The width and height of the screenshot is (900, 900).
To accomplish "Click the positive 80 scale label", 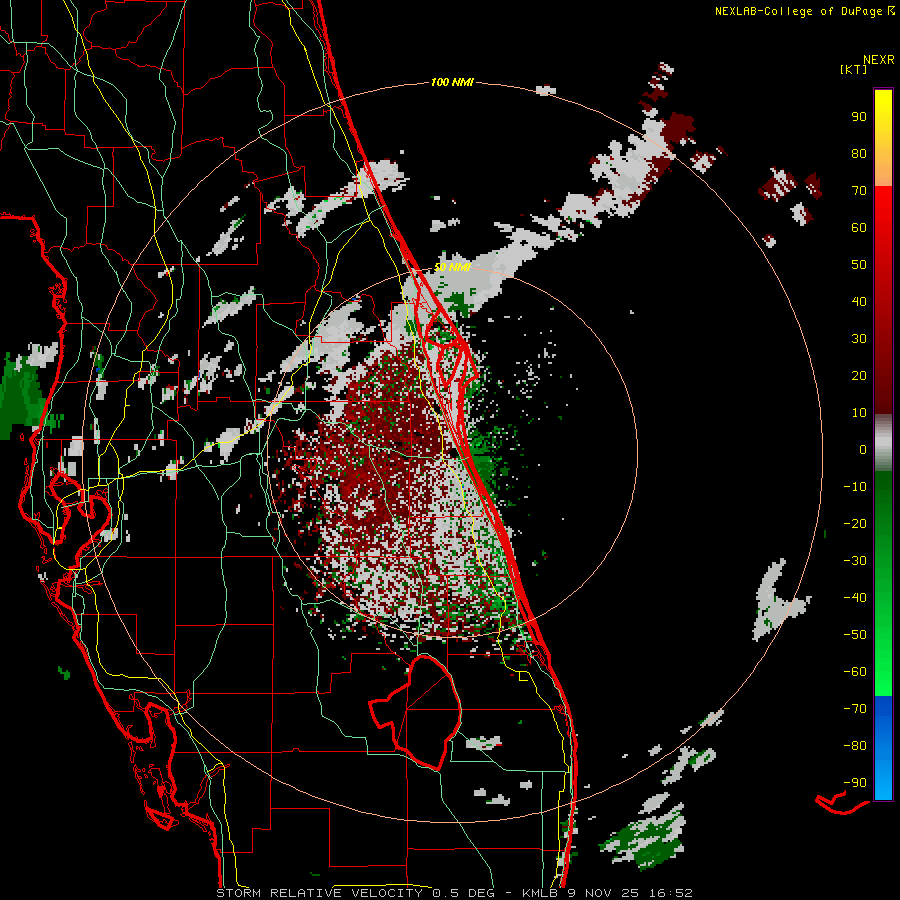I will (x=859, y=154).
